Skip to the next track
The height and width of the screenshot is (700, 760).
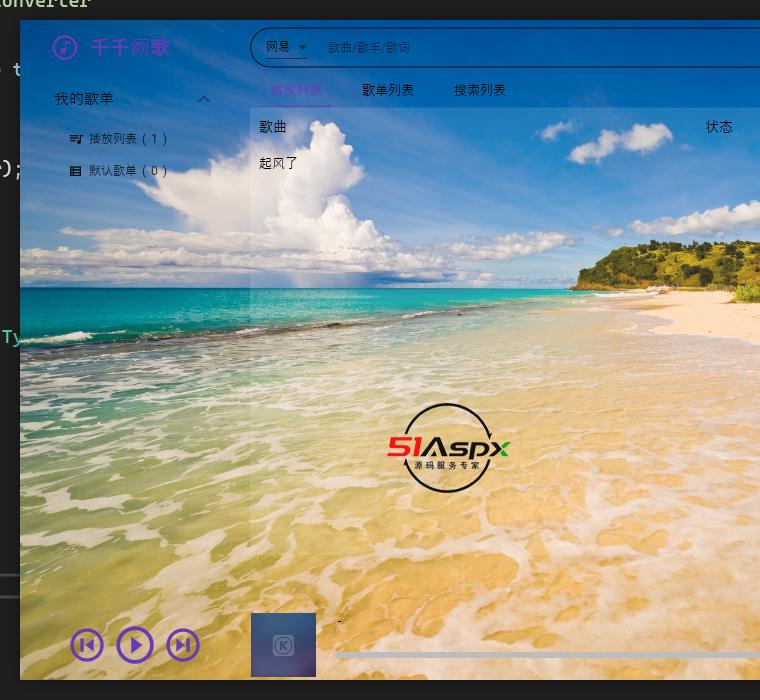click(x=183, y=645)
